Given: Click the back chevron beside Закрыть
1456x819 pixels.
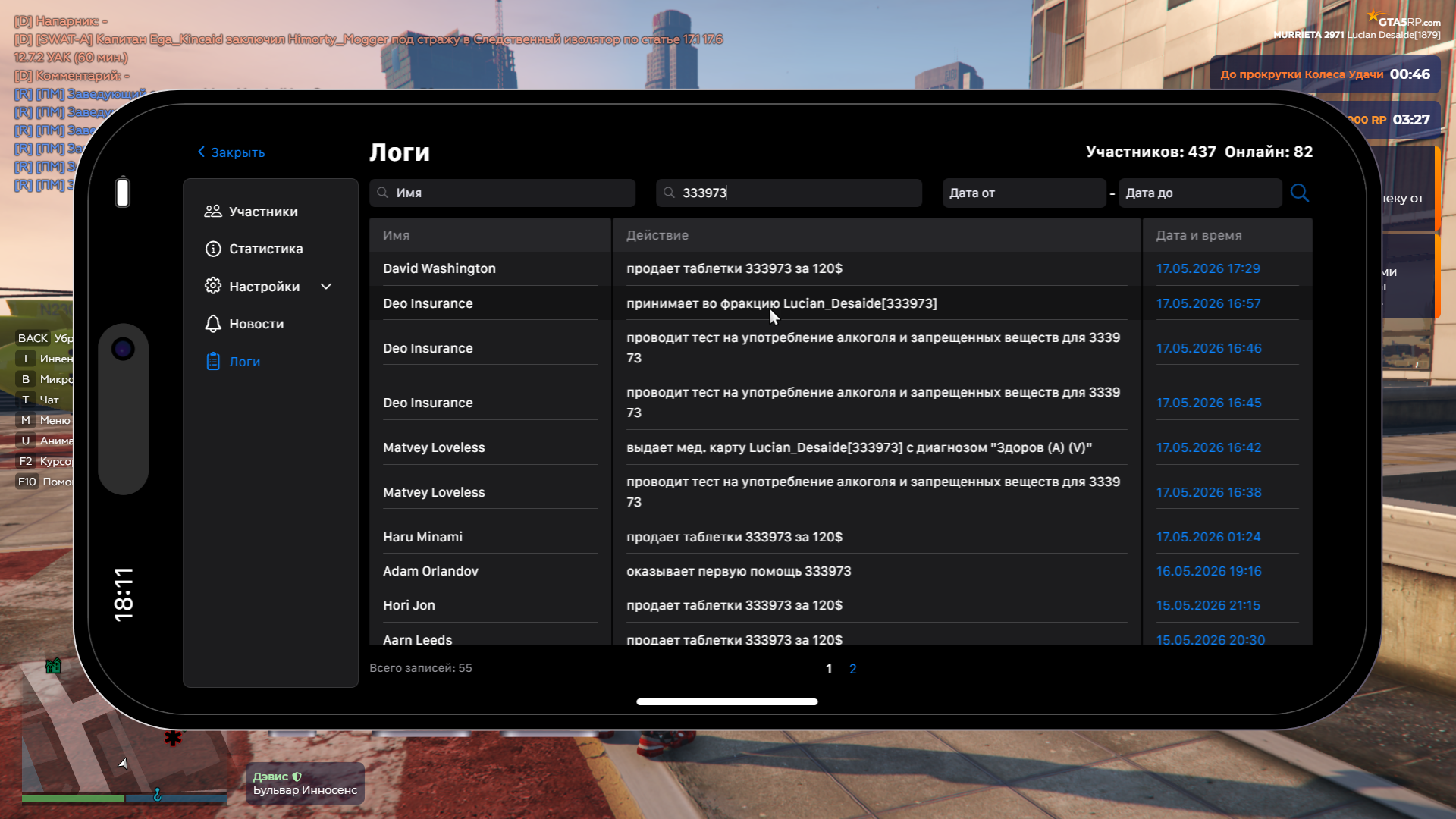Looking at the screenshot, I should [201, 152].
